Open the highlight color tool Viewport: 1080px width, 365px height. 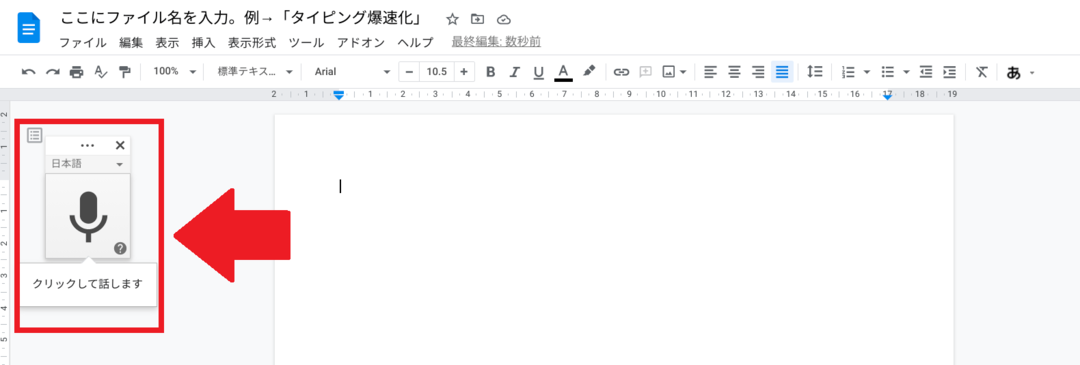(x=588, y=72)
